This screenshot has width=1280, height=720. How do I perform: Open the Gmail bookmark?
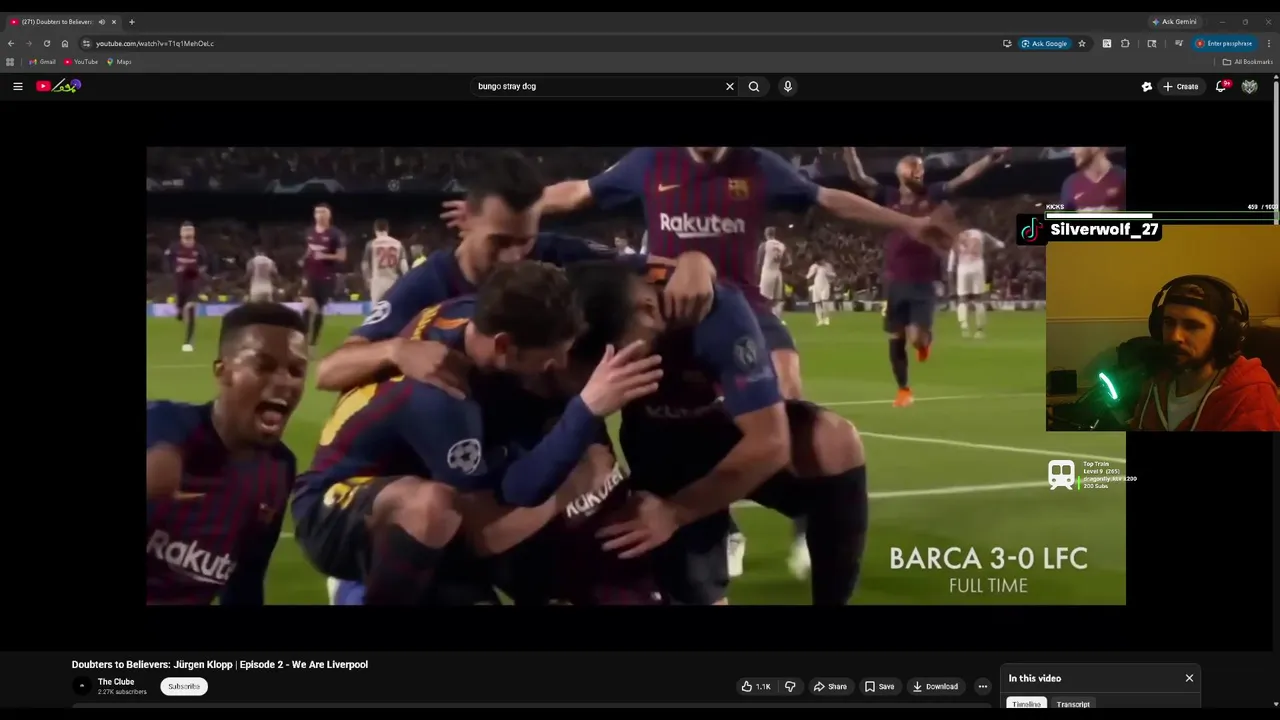tap(42, 62)
